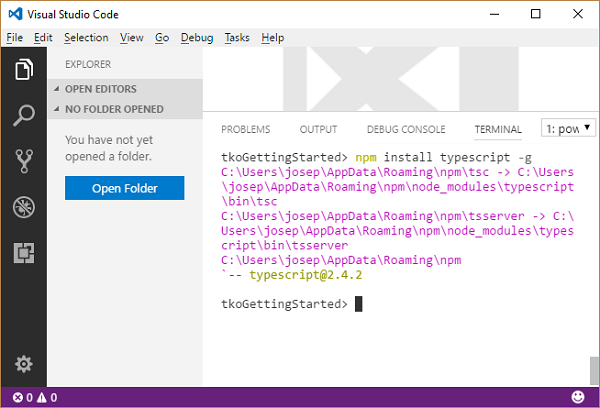Image resolution: width=600 pixels, height=408 pixels.
Task: Click the EXPLORER panel title
Action: click(88, 64)
